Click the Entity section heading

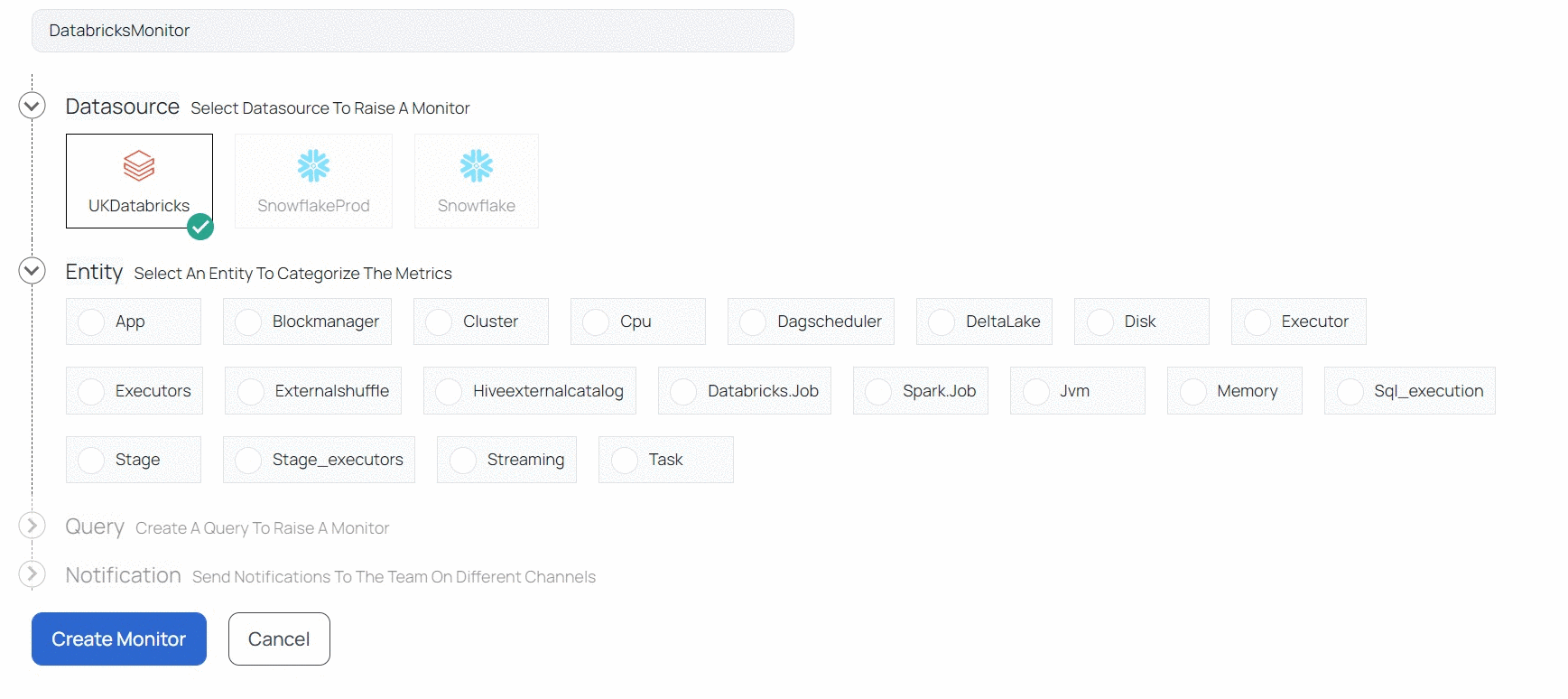pyautogui.click(x=94, y=272)
